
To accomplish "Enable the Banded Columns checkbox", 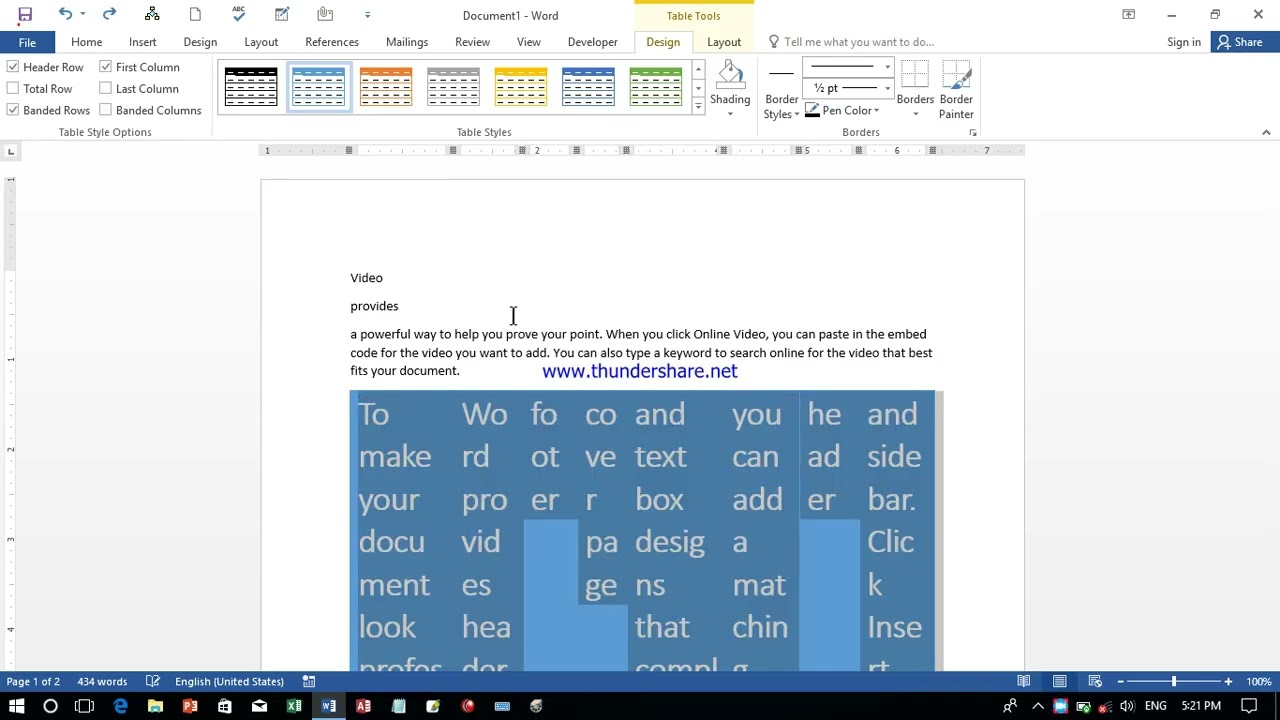I will coord(150,110).
